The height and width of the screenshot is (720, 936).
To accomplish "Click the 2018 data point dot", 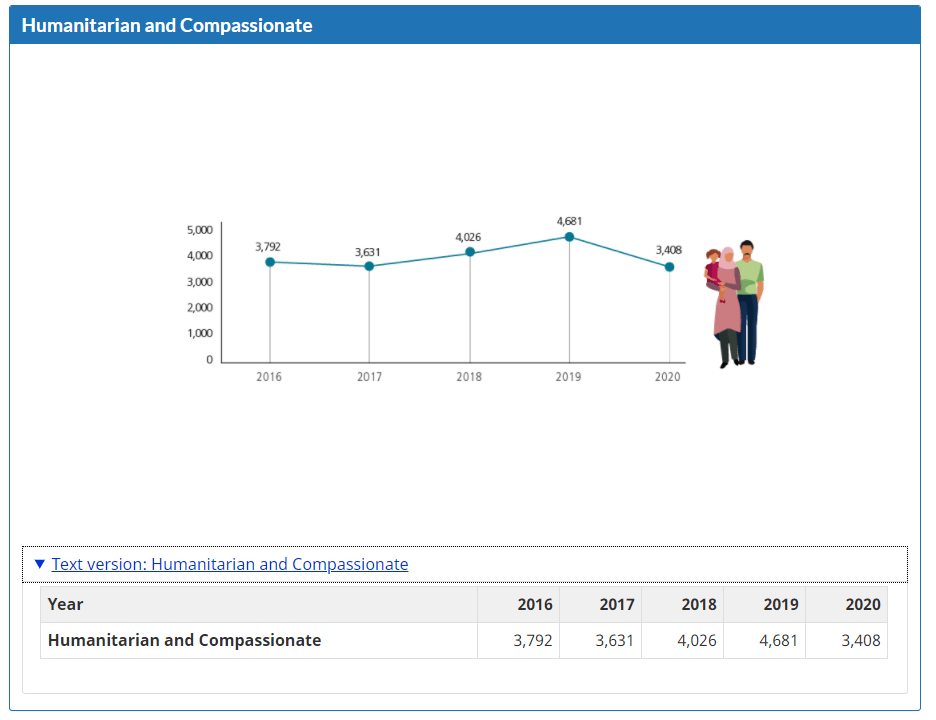I will (470, 252).
